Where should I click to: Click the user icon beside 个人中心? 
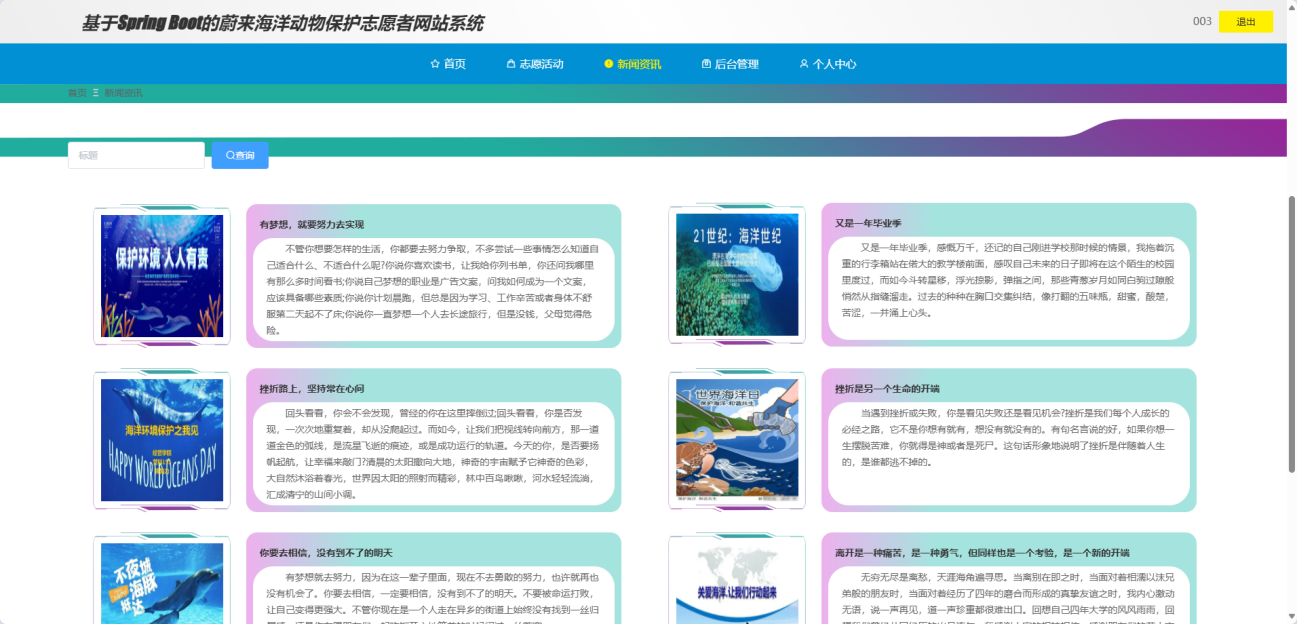(804, 64)
